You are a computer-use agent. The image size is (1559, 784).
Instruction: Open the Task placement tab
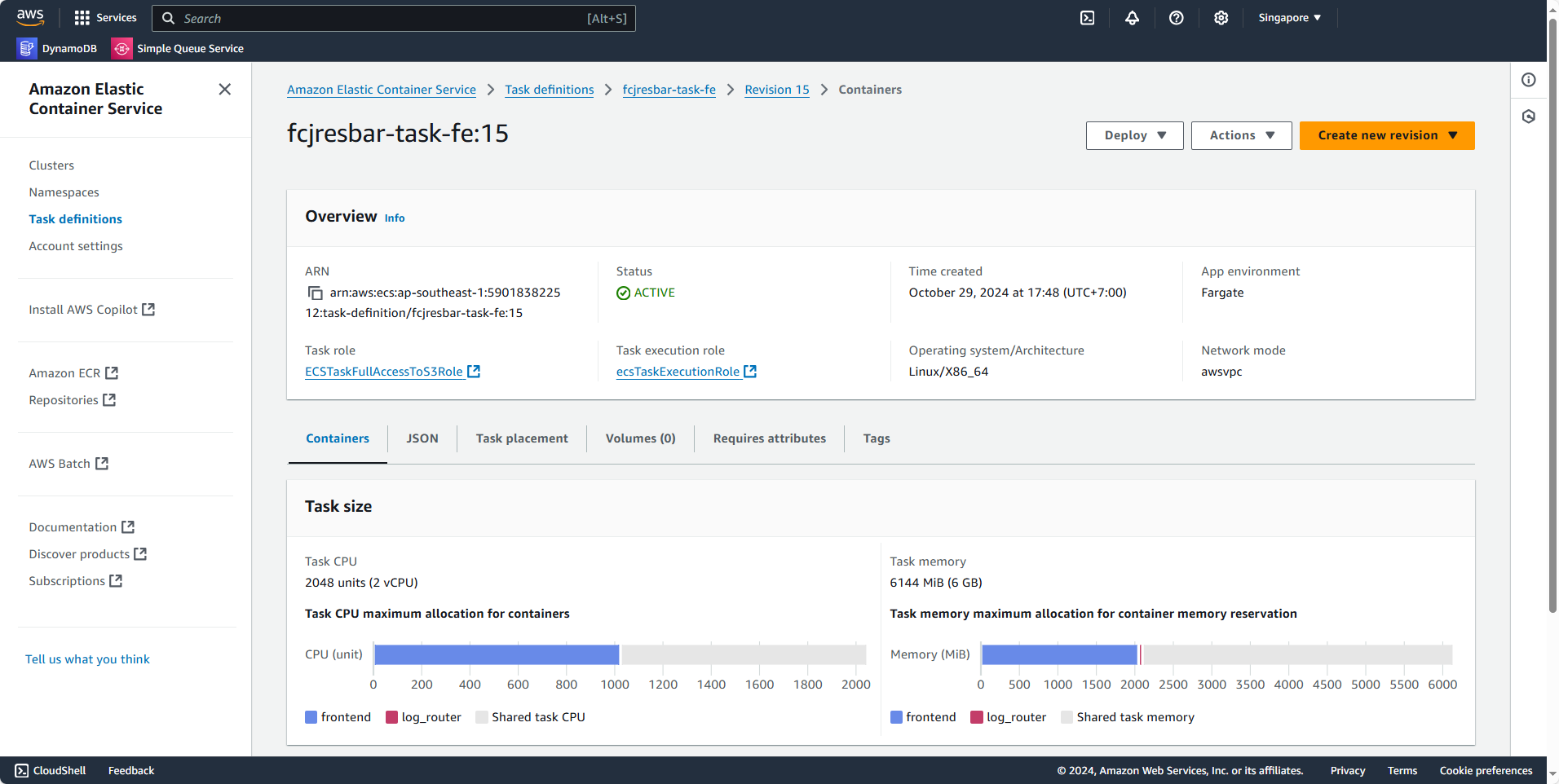pos(522,438)
